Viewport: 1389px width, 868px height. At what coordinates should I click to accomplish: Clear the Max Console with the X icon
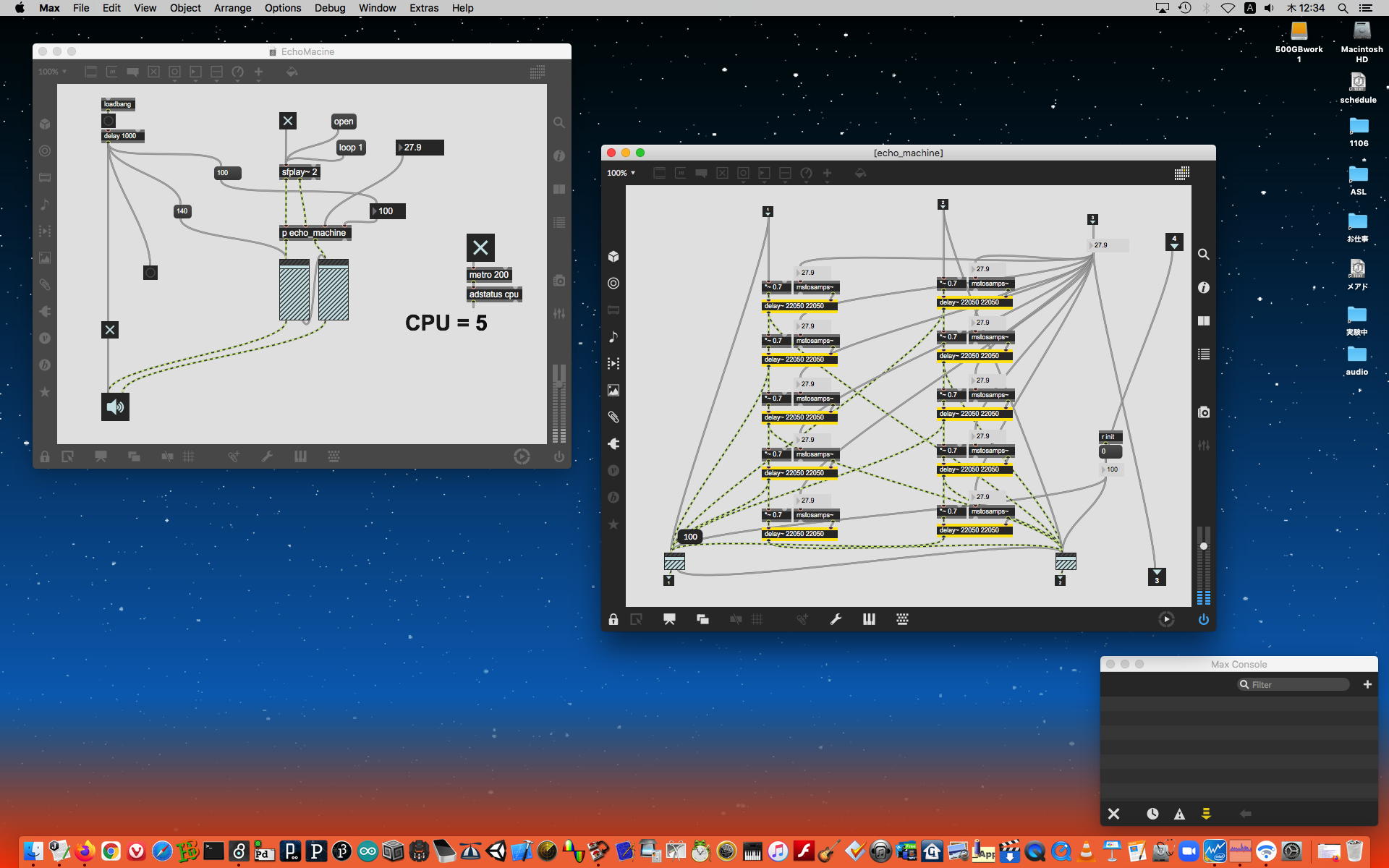[x=1114, y=814]
